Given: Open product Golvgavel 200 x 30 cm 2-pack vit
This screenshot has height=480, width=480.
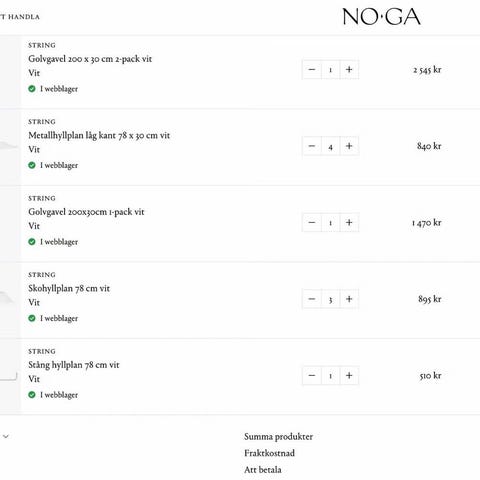Looking at the screenshot, I should tap(90, 59).
